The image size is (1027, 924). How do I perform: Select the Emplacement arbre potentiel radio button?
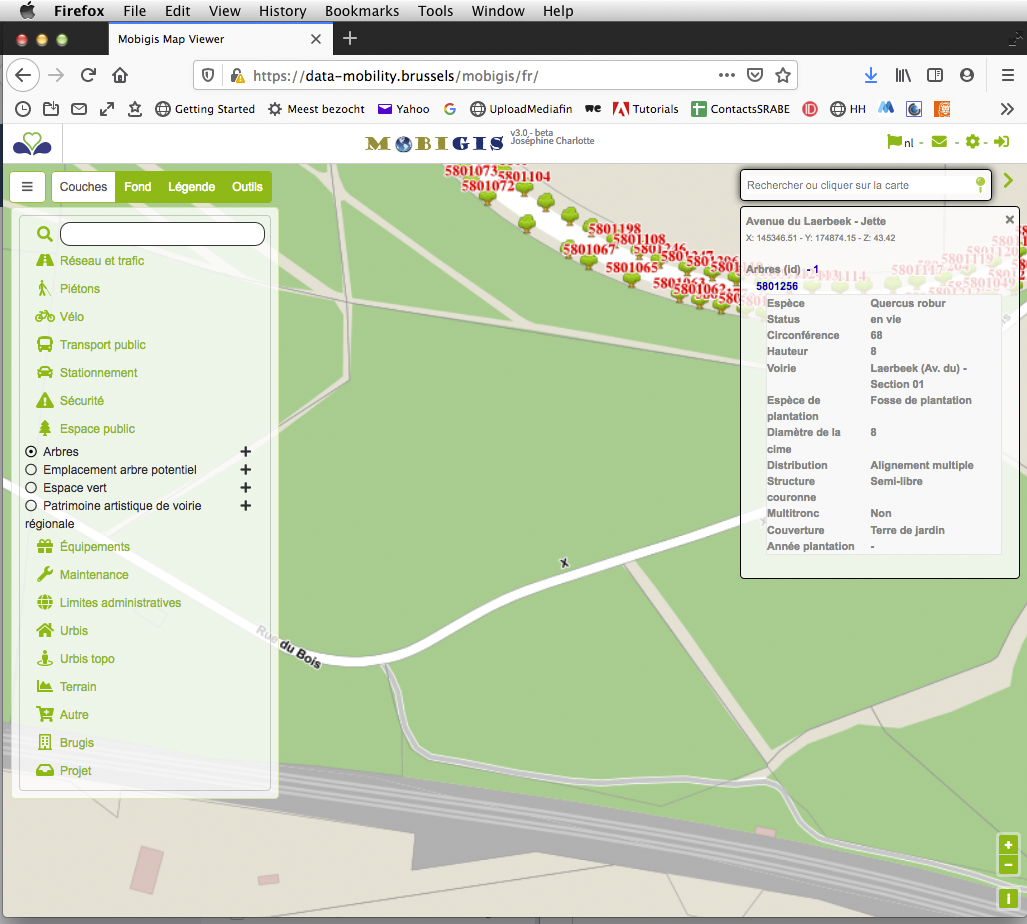[x=31, y=470]
